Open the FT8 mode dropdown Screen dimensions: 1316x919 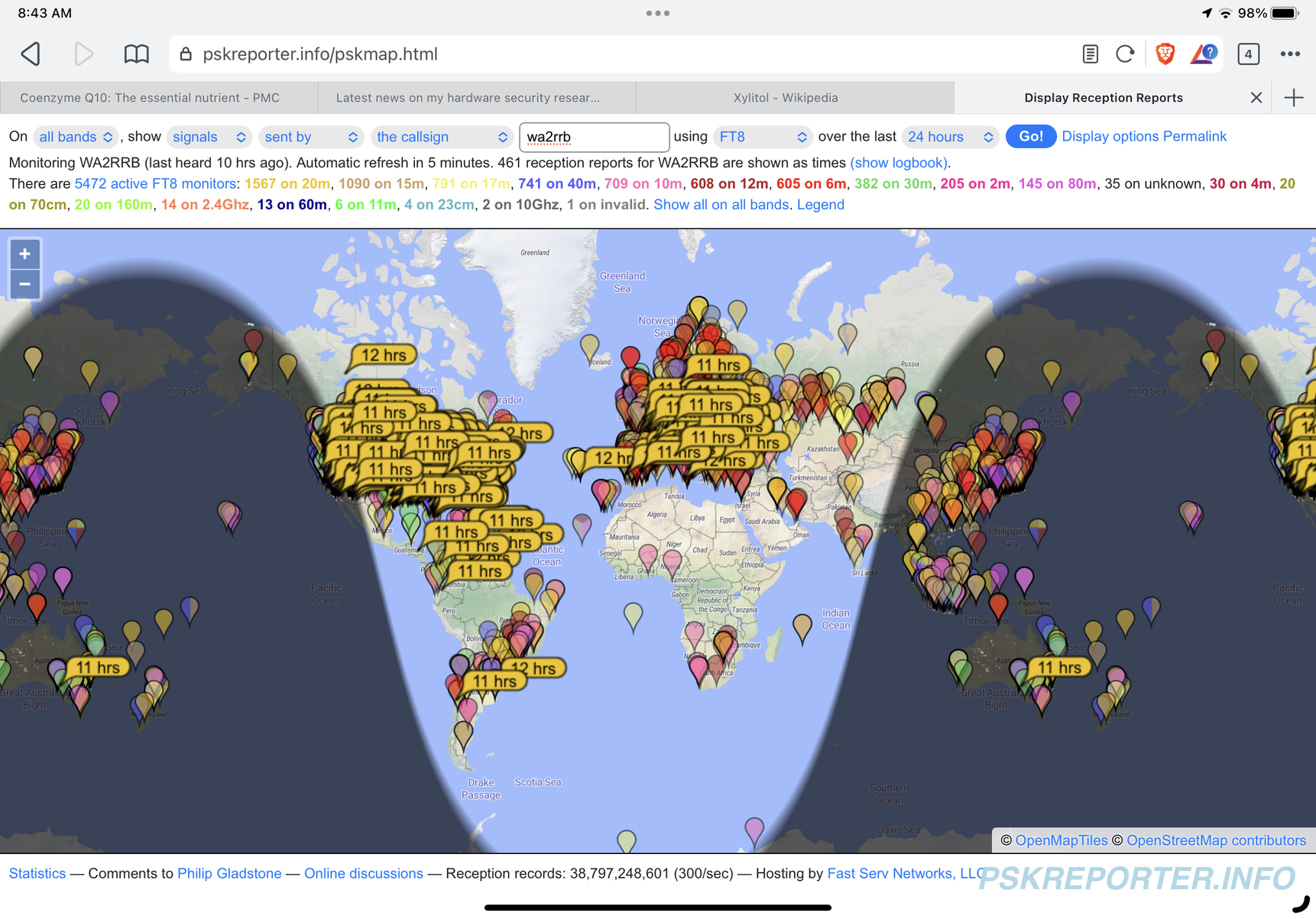pyautogui.click(x=762, y=137)
